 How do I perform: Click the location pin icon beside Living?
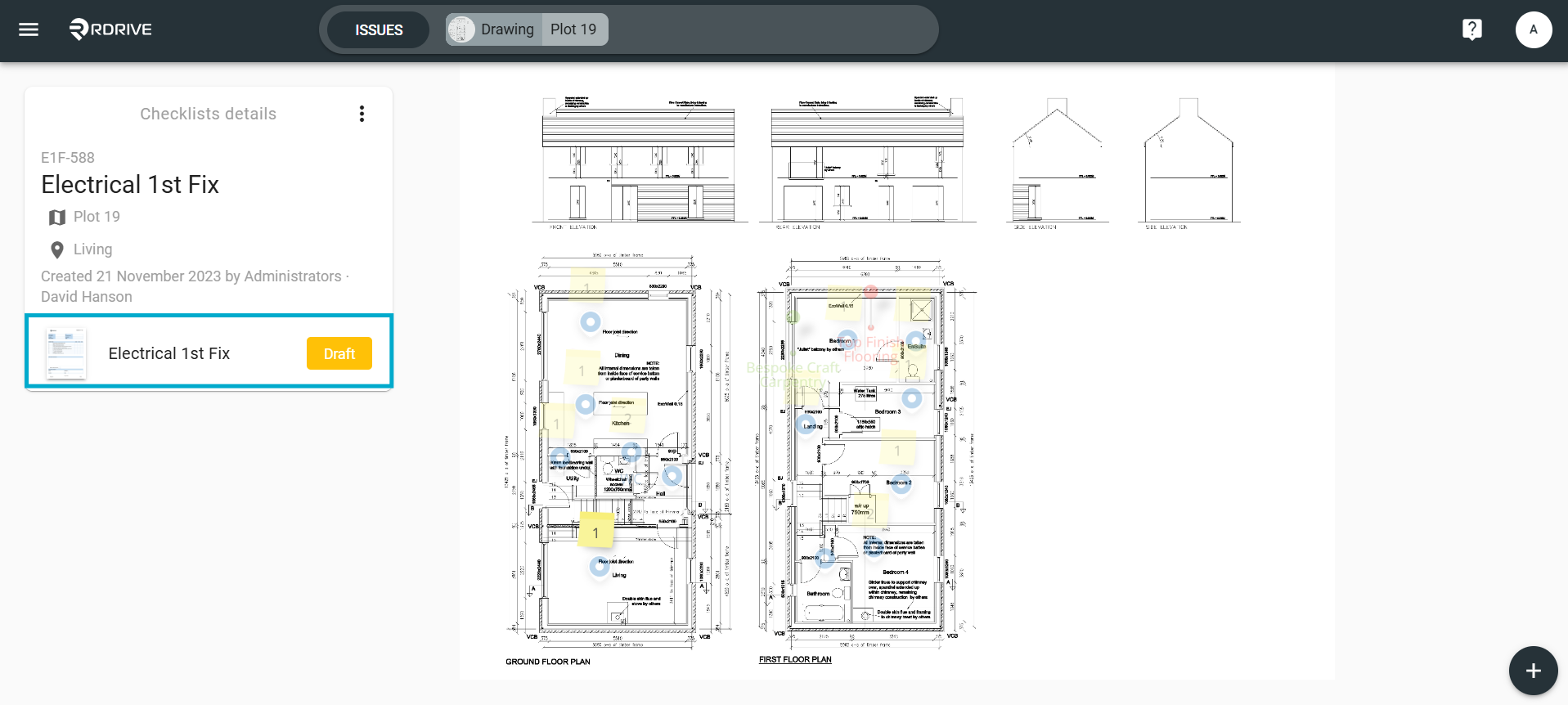56,249
